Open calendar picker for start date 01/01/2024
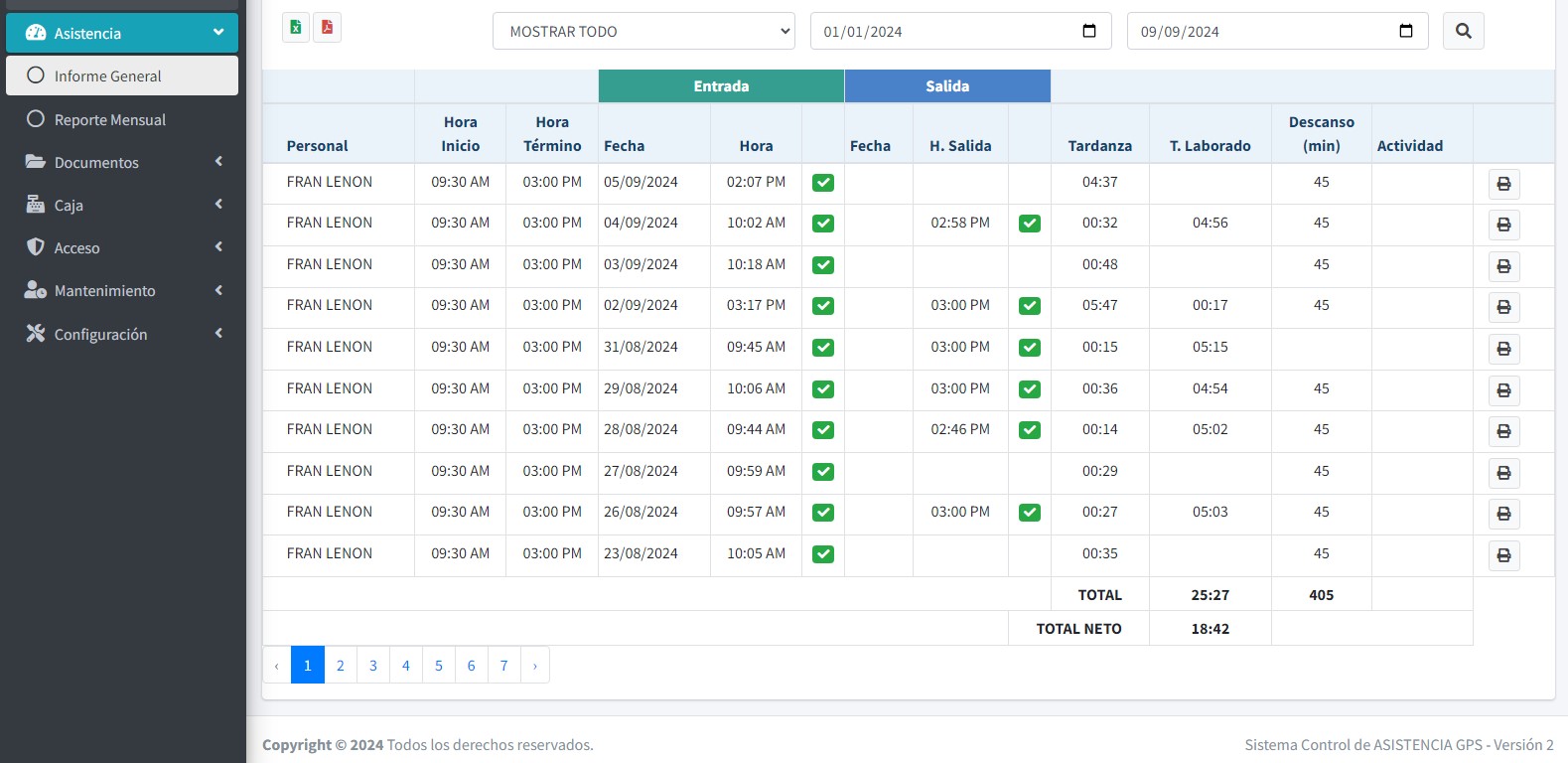Viewport: 1568px width, 763px height. pos(1088,31)
